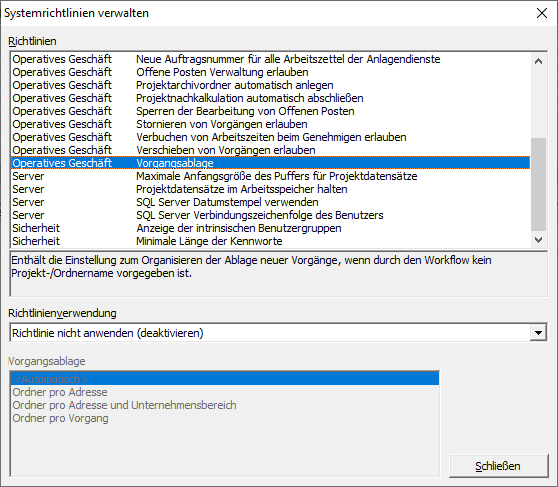The image size is (558, 487).
Task: Select 'Minimale Länge der Kennworte' policy
Action: click(270, 241)
